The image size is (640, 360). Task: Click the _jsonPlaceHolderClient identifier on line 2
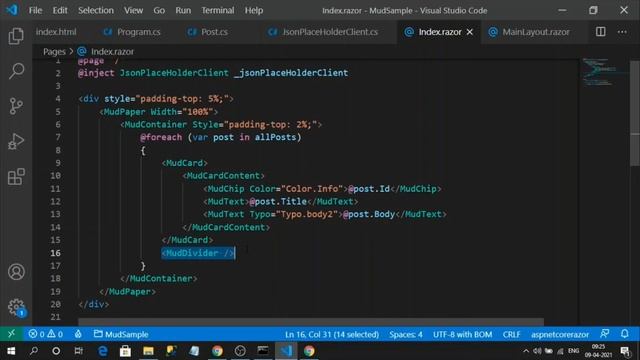291,73
